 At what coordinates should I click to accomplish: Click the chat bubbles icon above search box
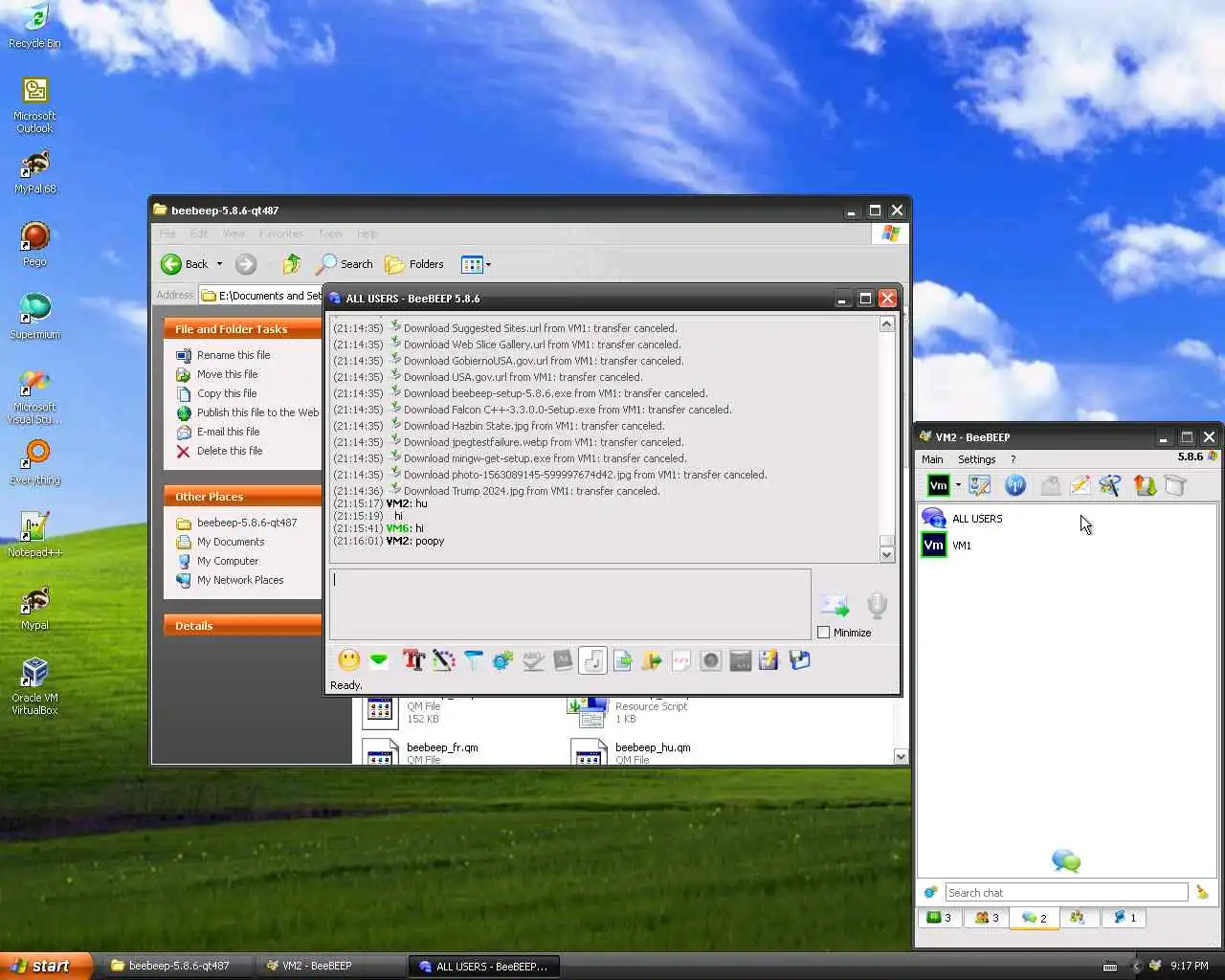(x=1065, y=860)
